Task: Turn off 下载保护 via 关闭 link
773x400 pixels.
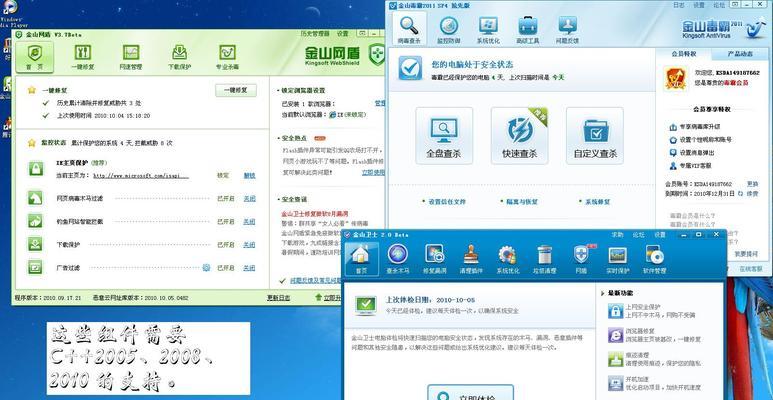Action: point(249,245)
